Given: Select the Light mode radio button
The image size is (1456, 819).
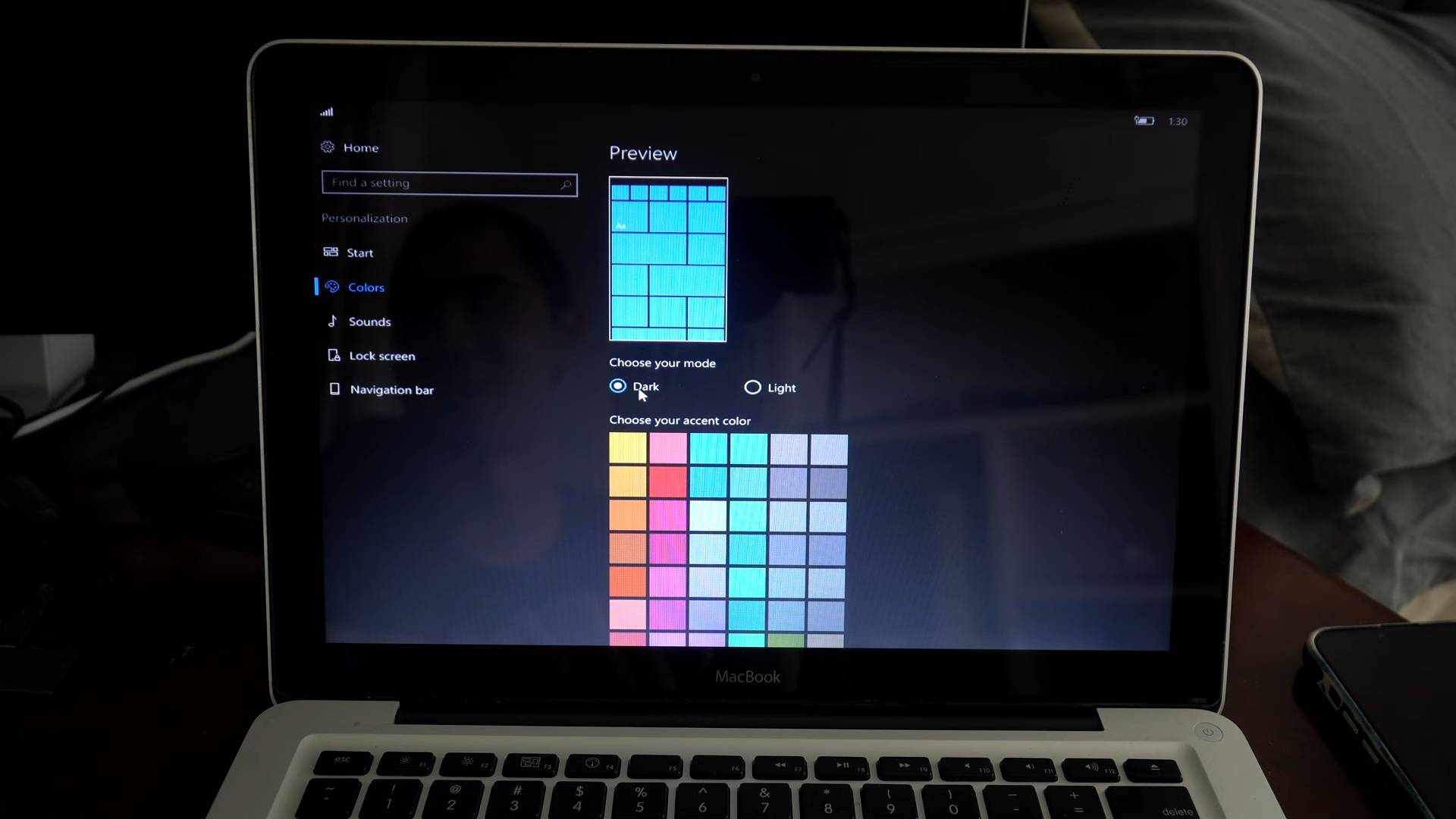Looking at the screenshot, I should [x=753, y=387].
